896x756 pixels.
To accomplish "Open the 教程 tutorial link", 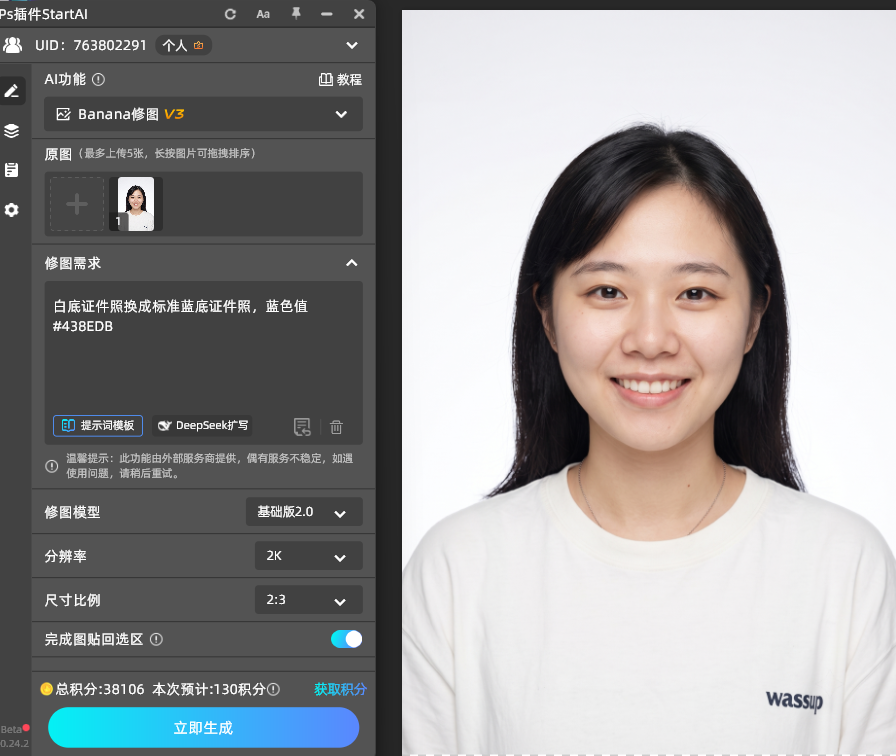I will coord(340,79).
